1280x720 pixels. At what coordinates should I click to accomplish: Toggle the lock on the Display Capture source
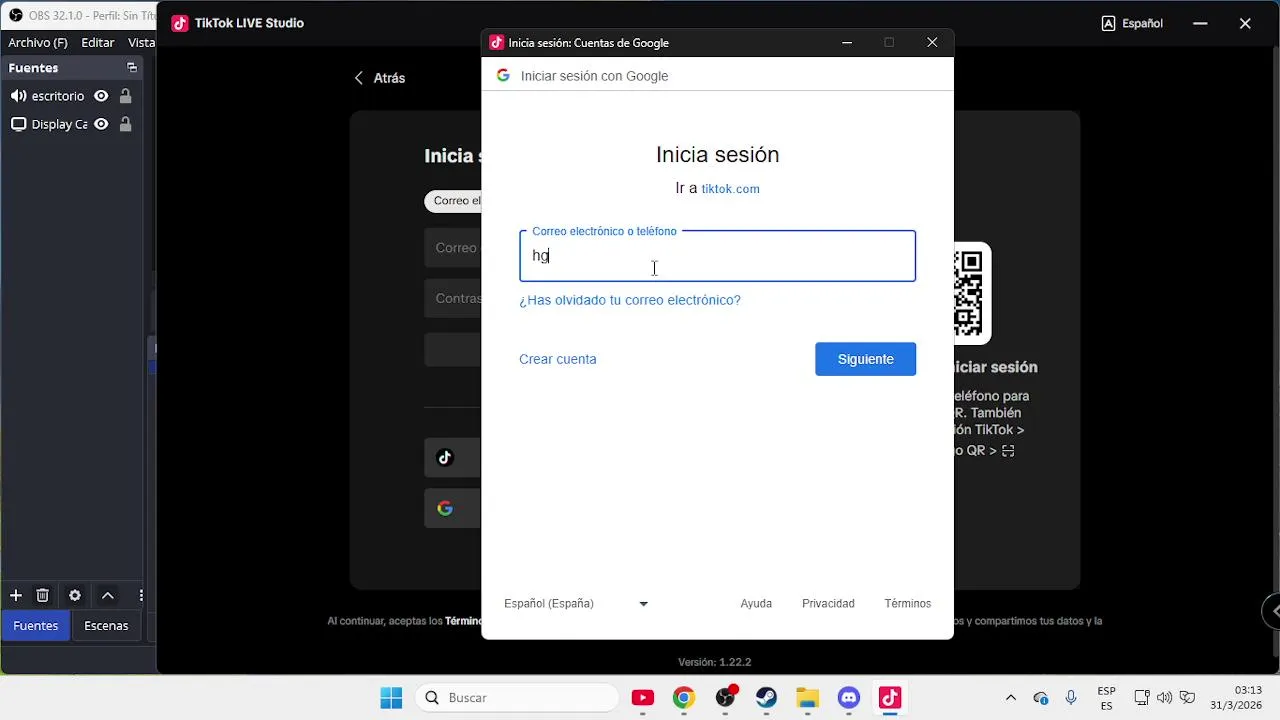[x=125, y=124]
